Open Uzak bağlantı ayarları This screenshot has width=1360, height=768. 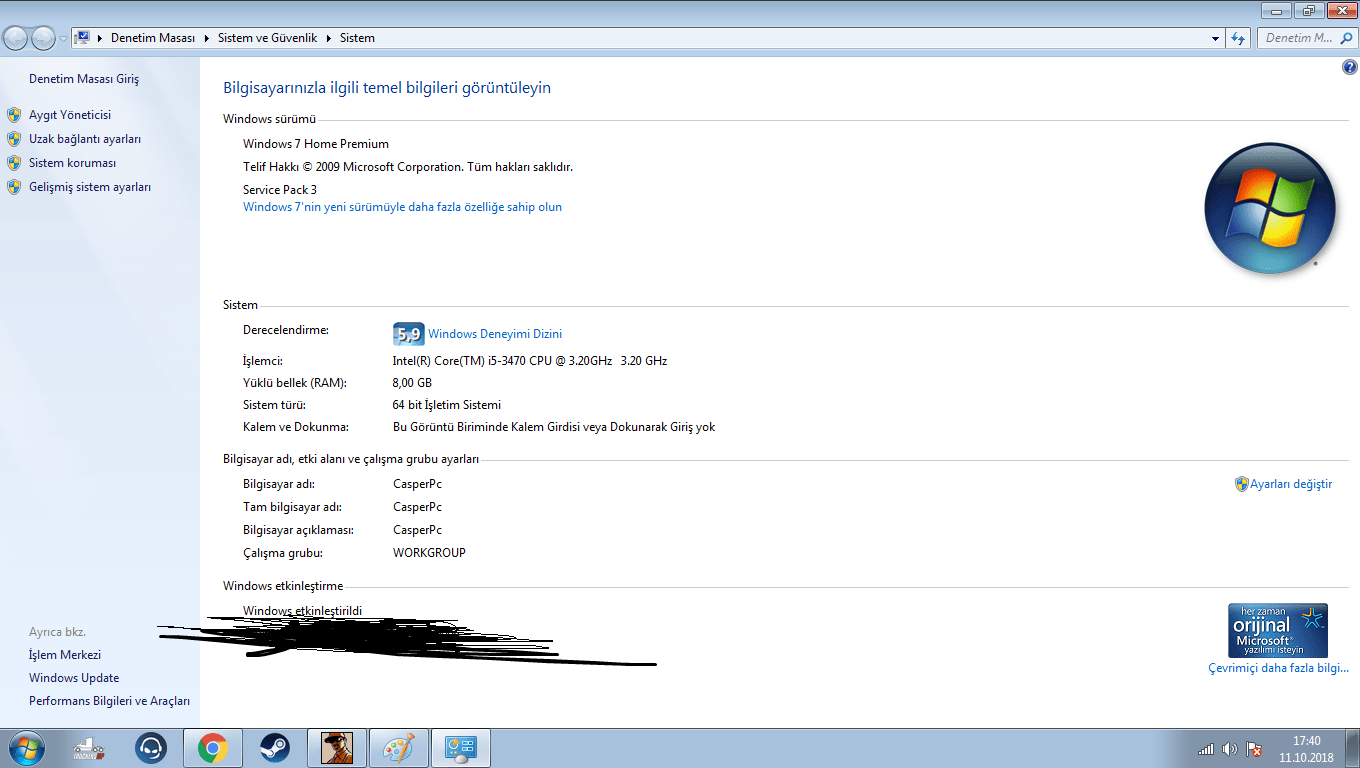tap(85, 139)
